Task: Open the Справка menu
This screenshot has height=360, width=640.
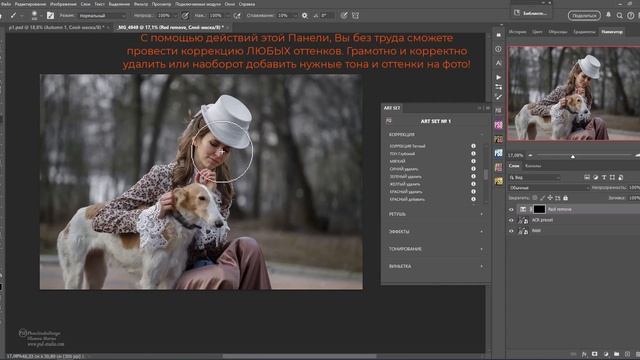Action: (x=247, y=4)
